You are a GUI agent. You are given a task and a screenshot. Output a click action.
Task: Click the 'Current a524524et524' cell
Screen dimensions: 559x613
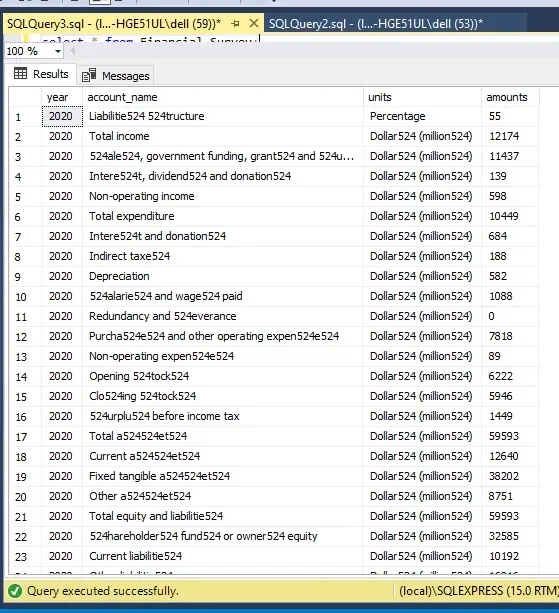pyautogui.click(x=223, y=456)
